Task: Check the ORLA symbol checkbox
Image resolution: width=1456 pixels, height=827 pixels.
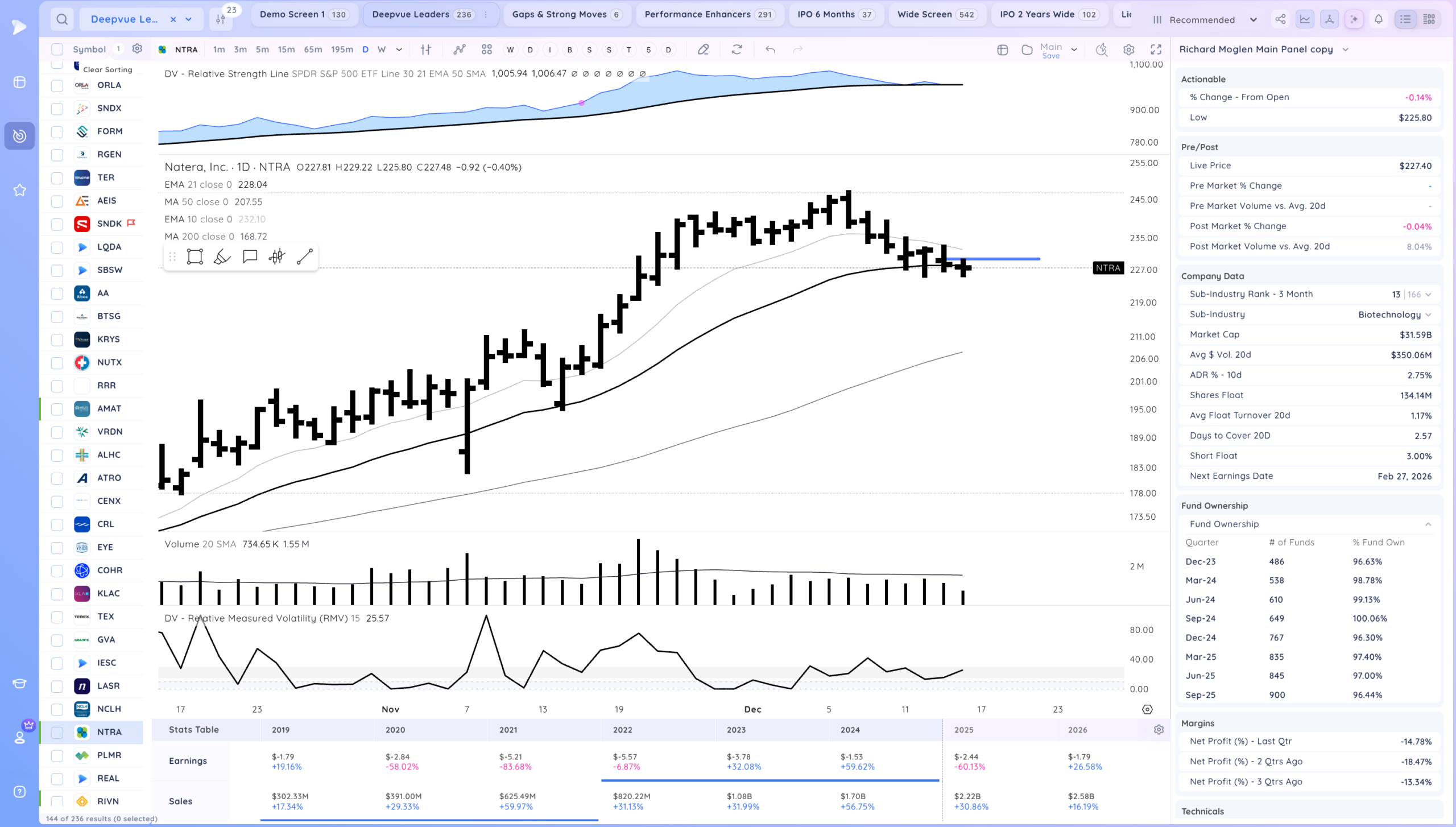Action: click(x=57, y=86)
